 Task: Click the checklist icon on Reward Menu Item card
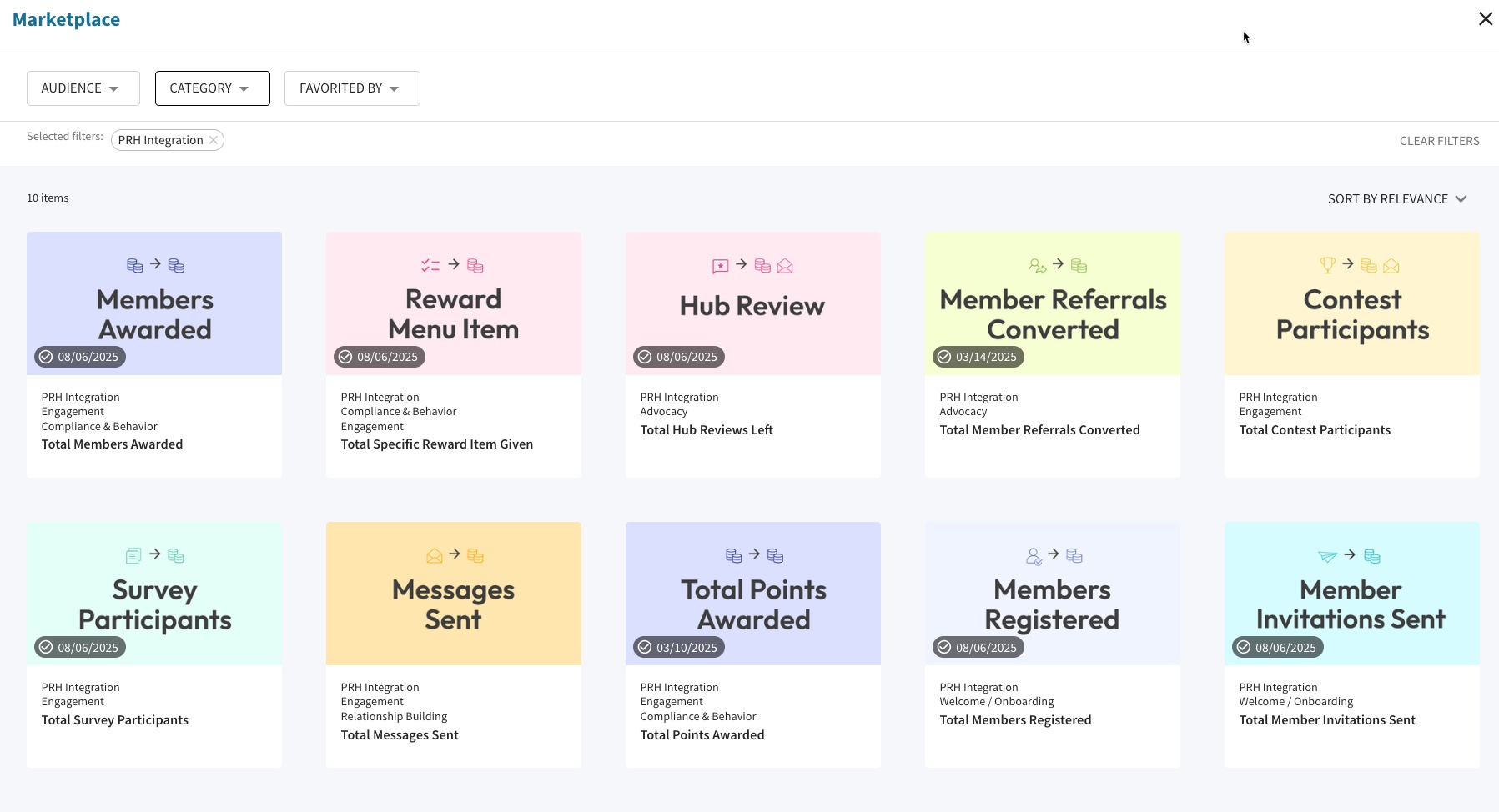click(x=430, y=265)
